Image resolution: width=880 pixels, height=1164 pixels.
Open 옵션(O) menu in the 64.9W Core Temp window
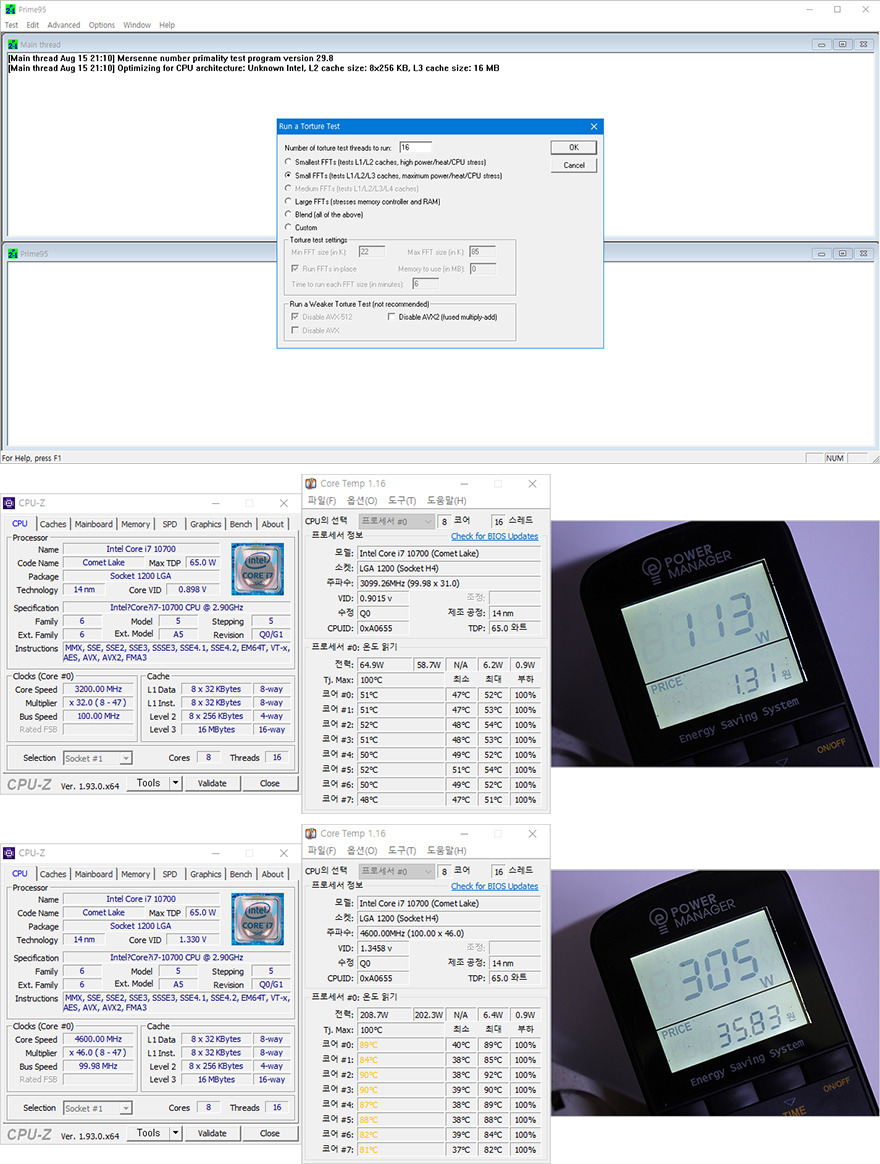tap(362, 500)
